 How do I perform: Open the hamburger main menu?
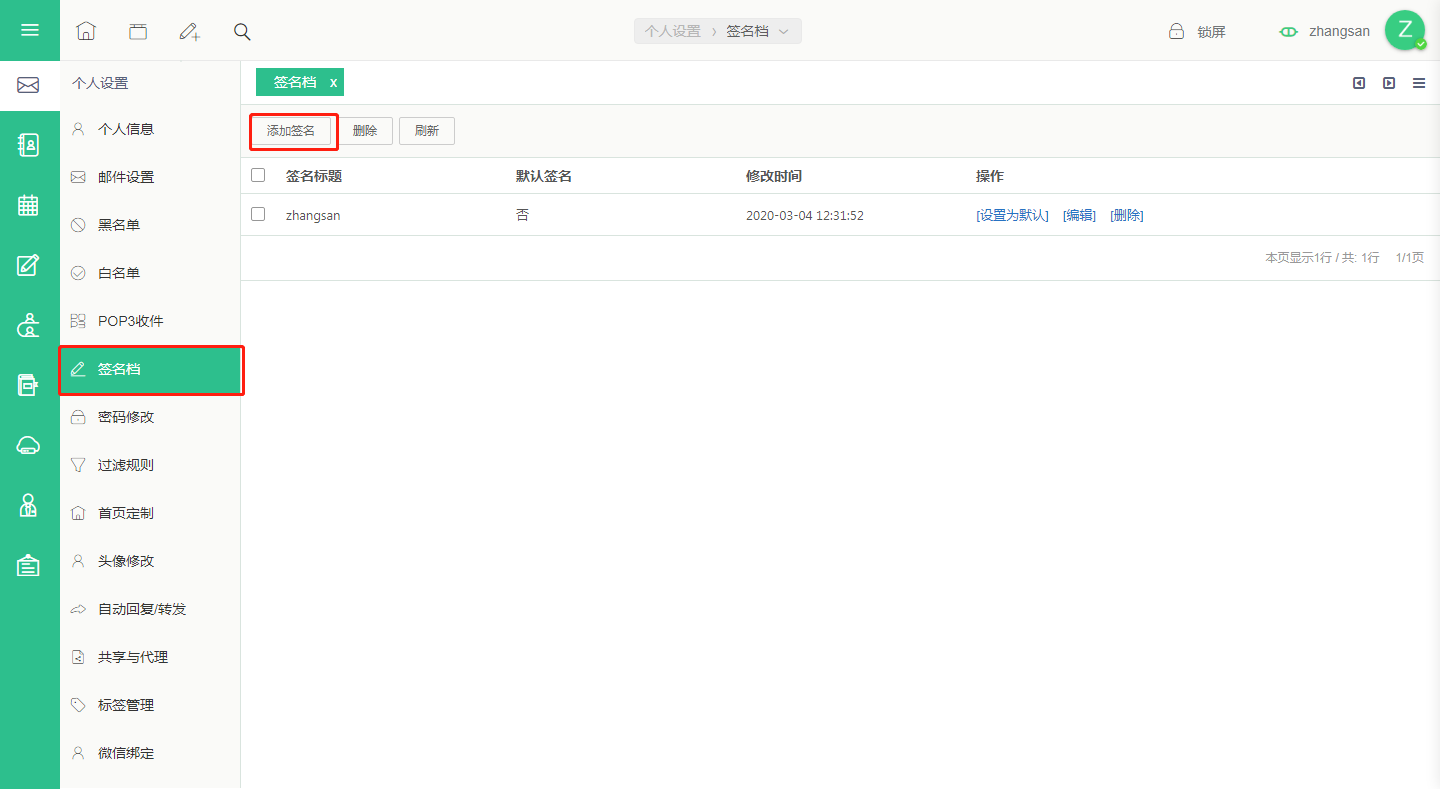[30, 30]
